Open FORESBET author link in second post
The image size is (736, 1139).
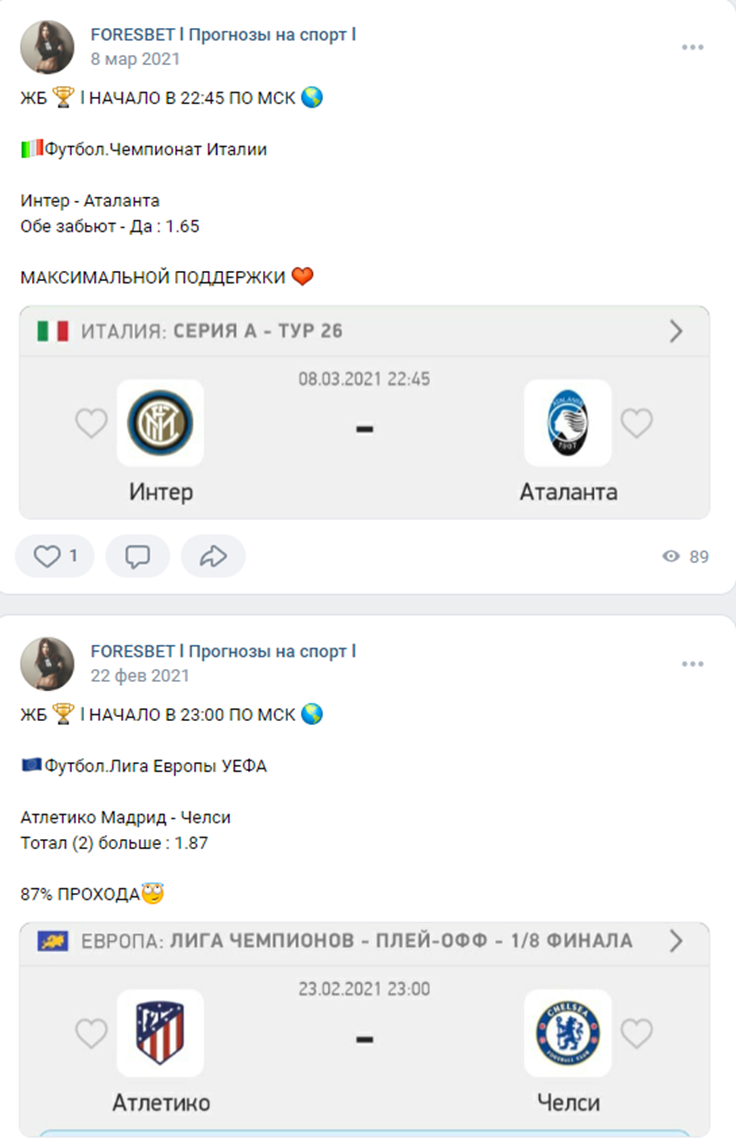tap(223, 652)
